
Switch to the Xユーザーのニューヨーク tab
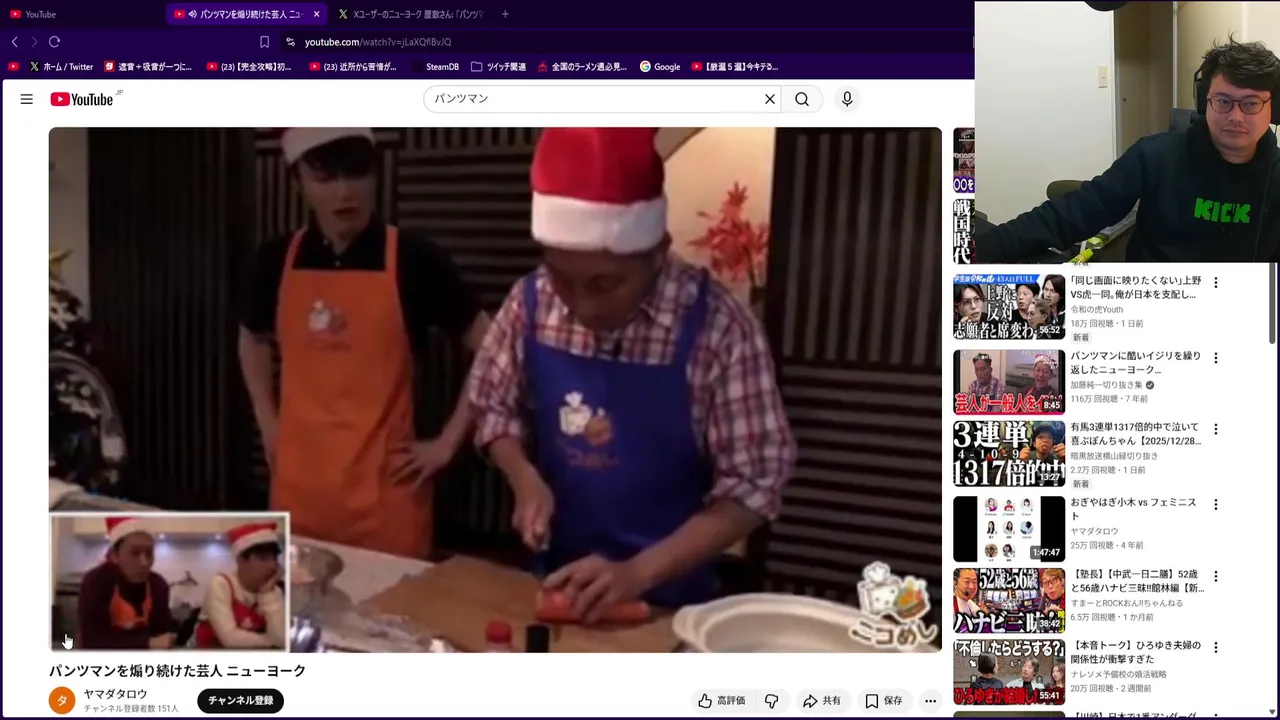pos(410,14)
